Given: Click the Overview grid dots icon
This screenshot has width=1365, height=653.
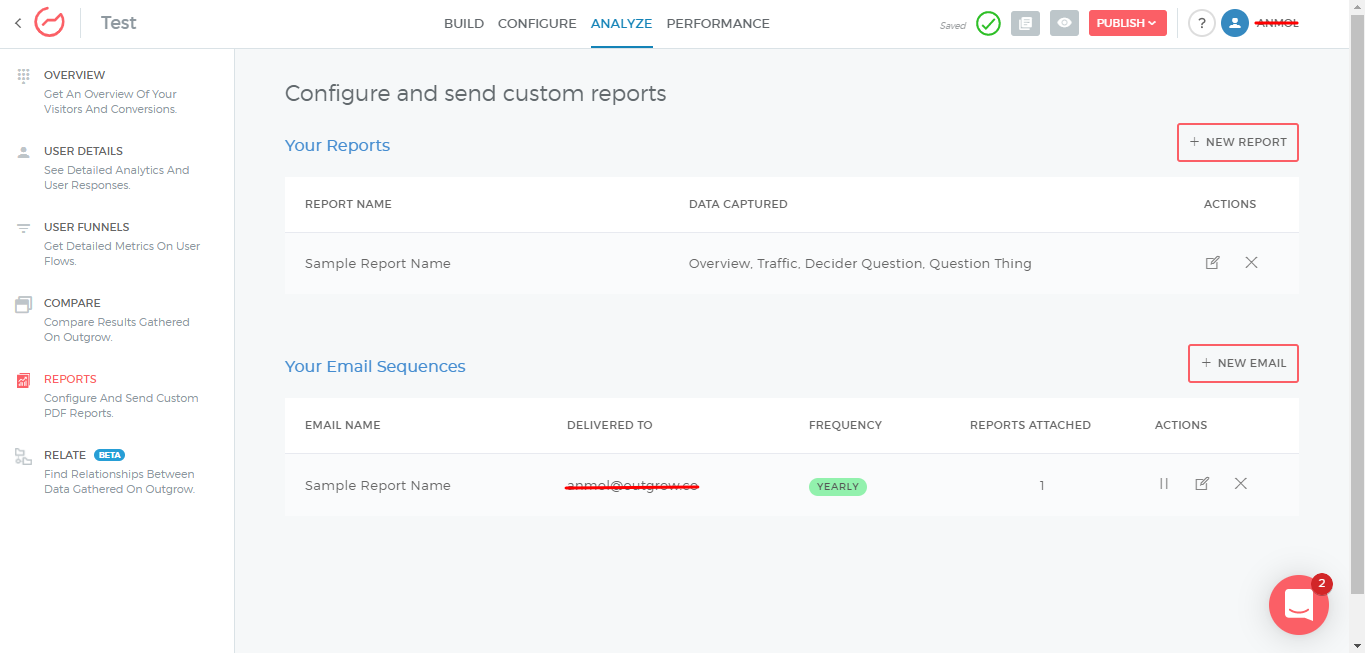Looking at the screenshot, I should (x=23, y=76).
